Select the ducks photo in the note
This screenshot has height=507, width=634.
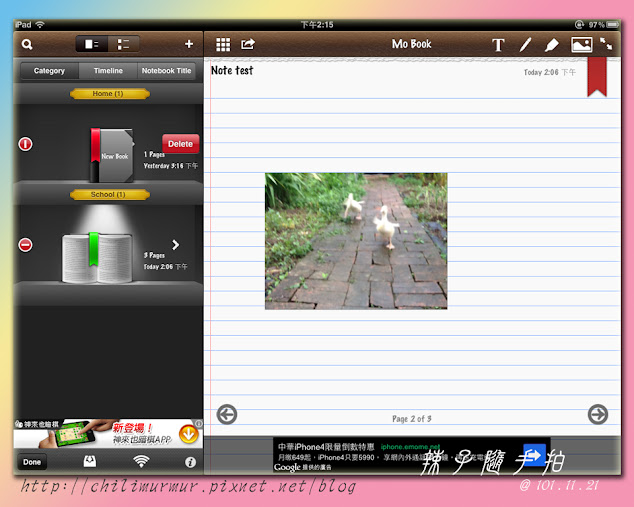click(x=356, y=241)
